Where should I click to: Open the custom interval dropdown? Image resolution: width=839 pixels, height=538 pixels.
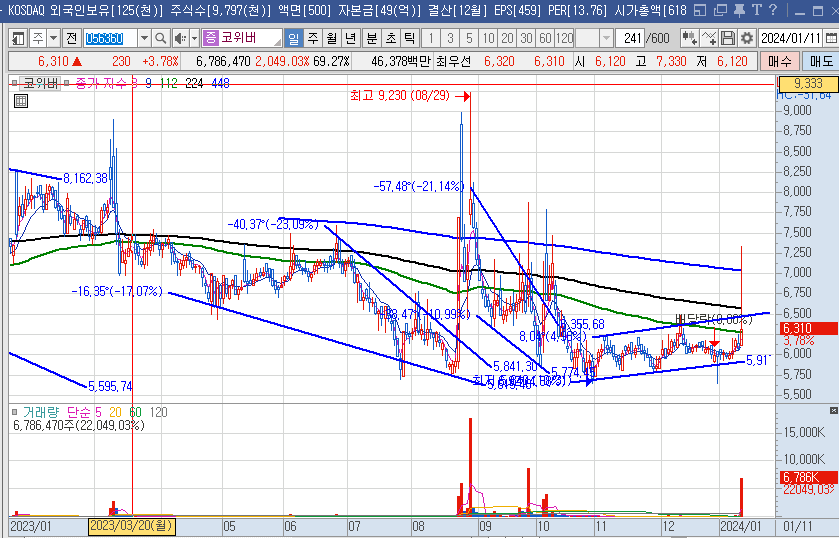click(606, 38)
